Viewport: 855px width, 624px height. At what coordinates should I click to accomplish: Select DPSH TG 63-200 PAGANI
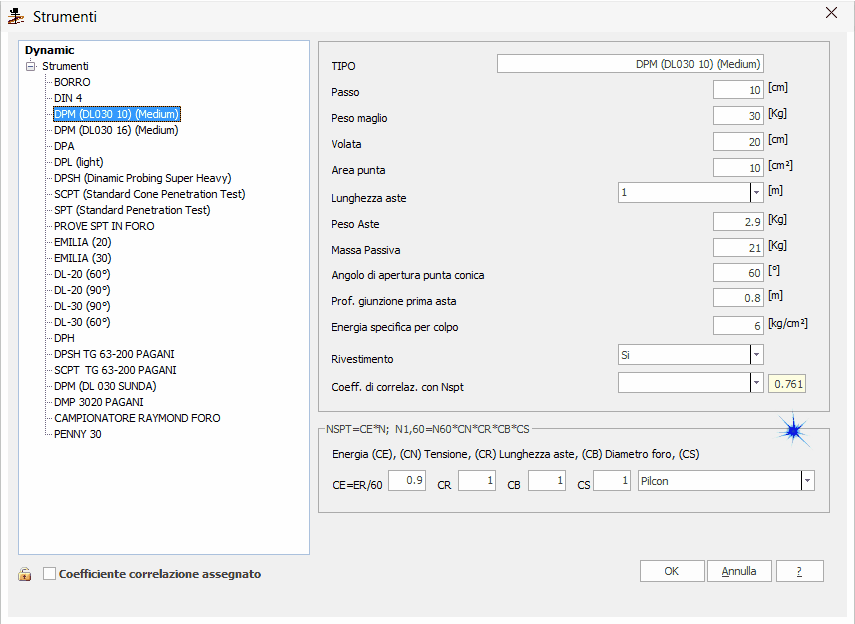pyautogui.click(x=115, y=354)
